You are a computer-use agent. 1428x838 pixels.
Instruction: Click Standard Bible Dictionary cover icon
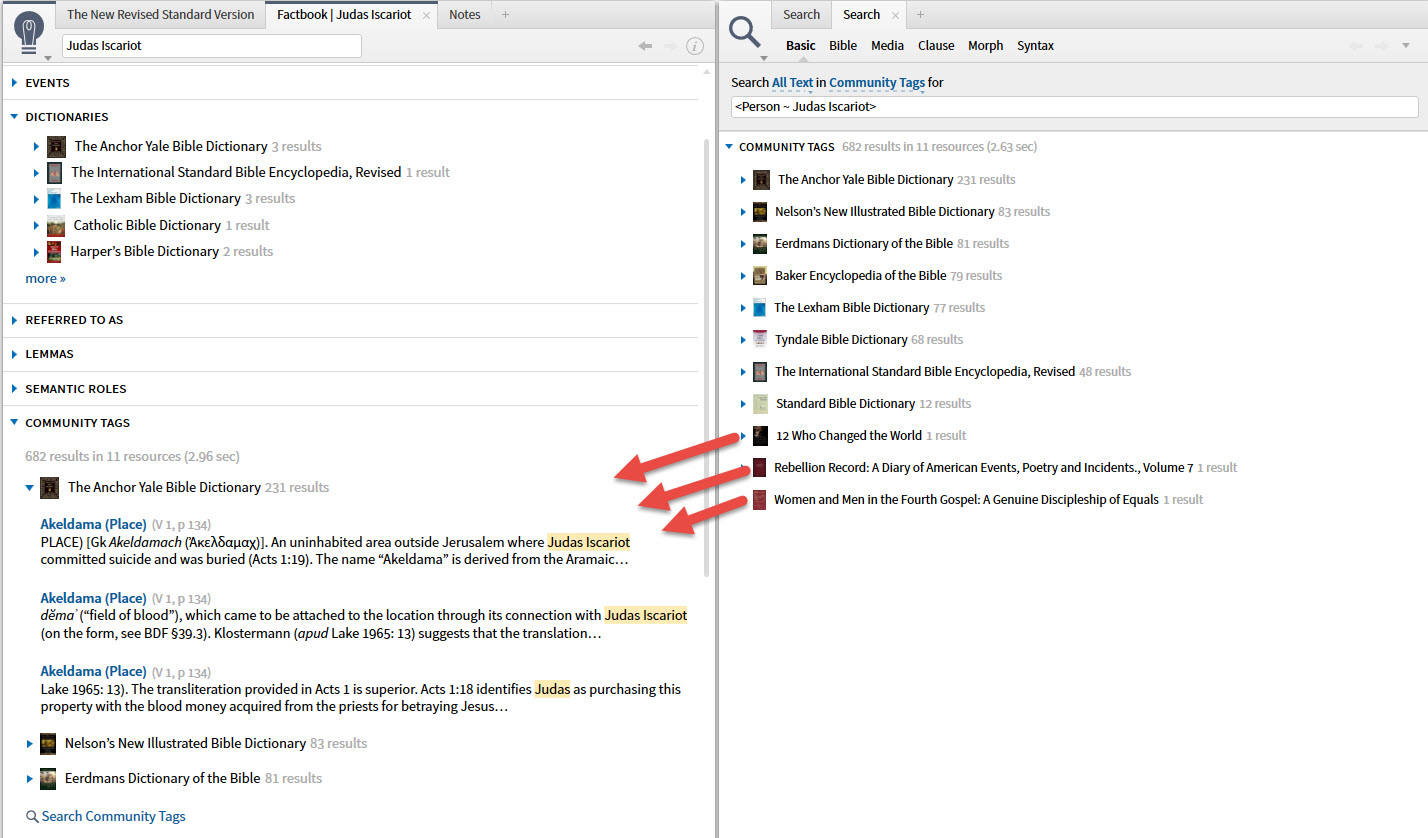coord(760,403)
